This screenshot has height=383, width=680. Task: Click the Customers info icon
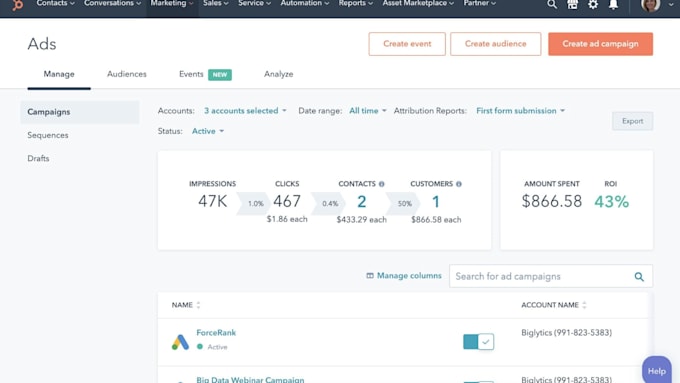pyautogui.click(x=459, y=184)
